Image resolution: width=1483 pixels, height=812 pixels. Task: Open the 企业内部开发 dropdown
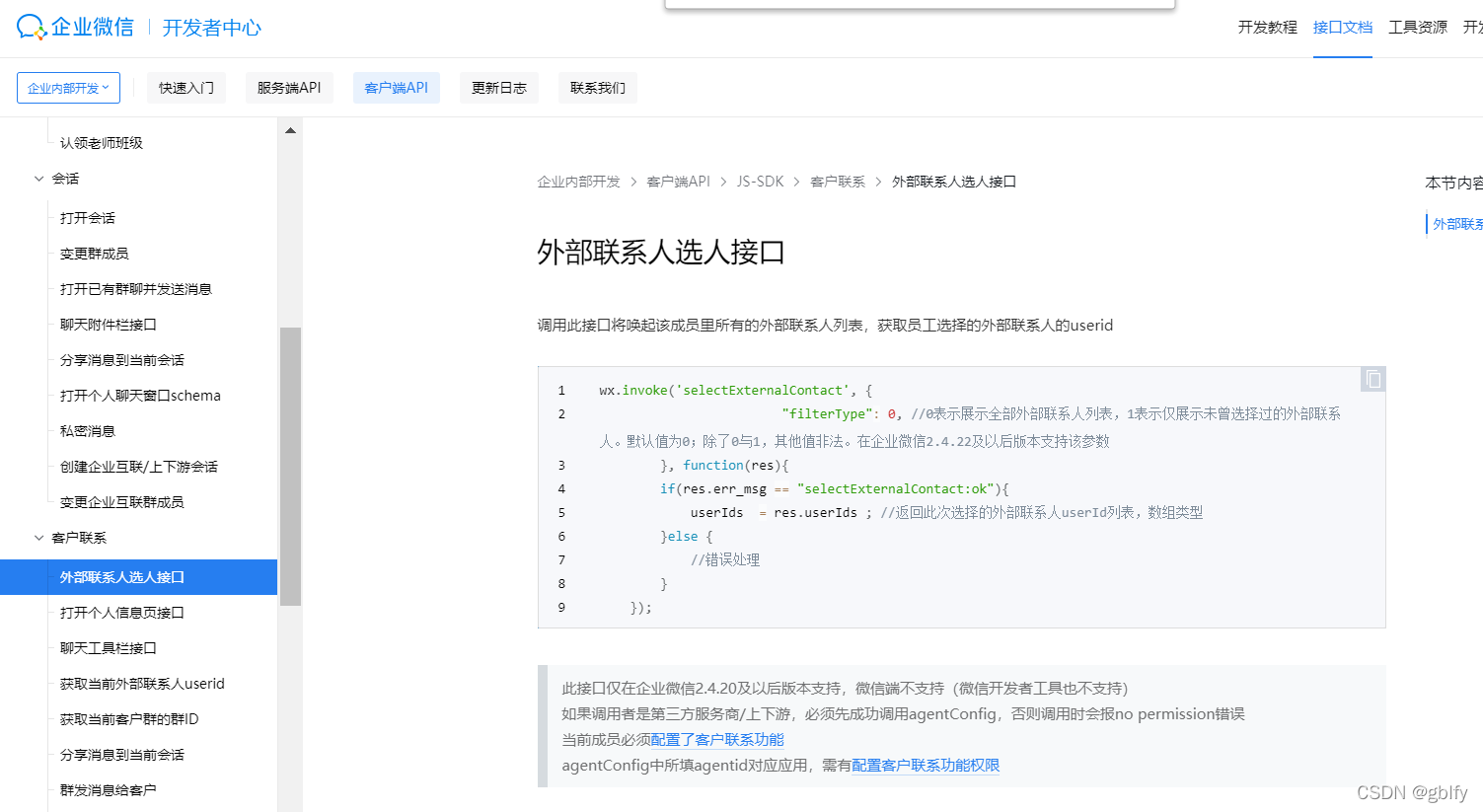point(68,87)
